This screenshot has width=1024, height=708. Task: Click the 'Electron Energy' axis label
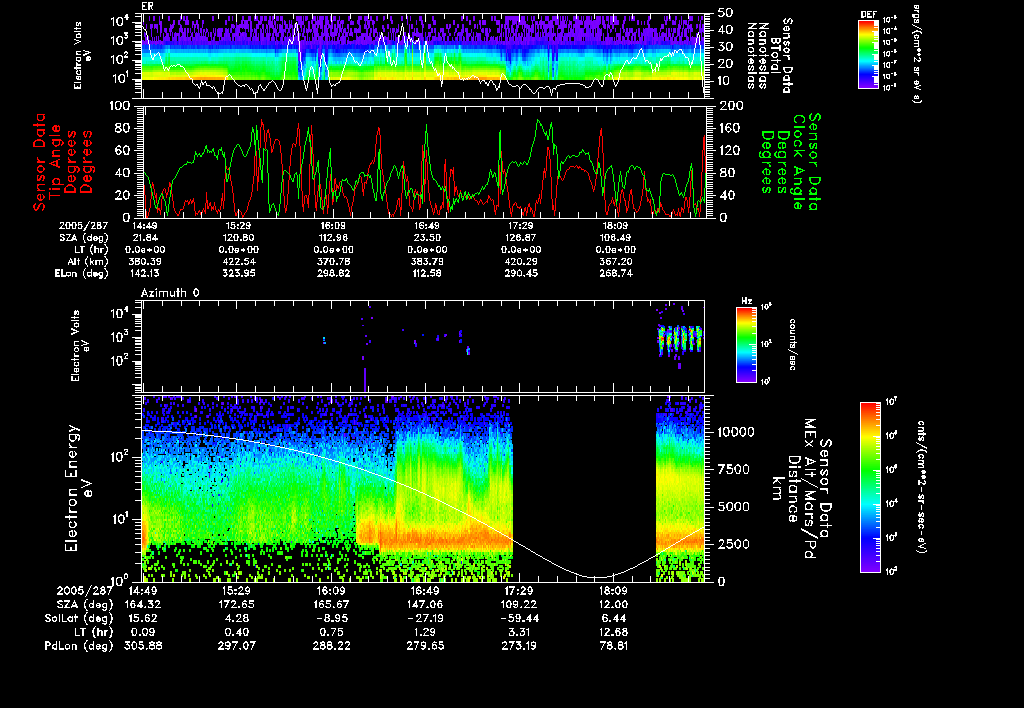(x=72, y=488)
